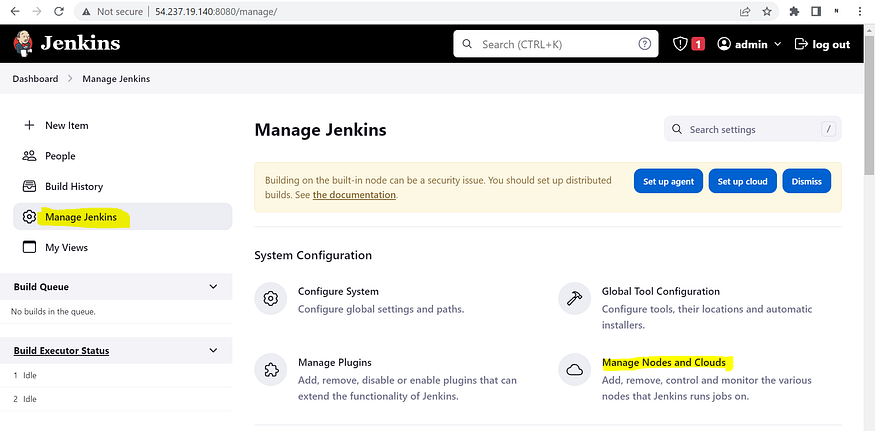875x431 pixels.
Task: Select New Item in the sidebar
Action: [x=122, y=126]
